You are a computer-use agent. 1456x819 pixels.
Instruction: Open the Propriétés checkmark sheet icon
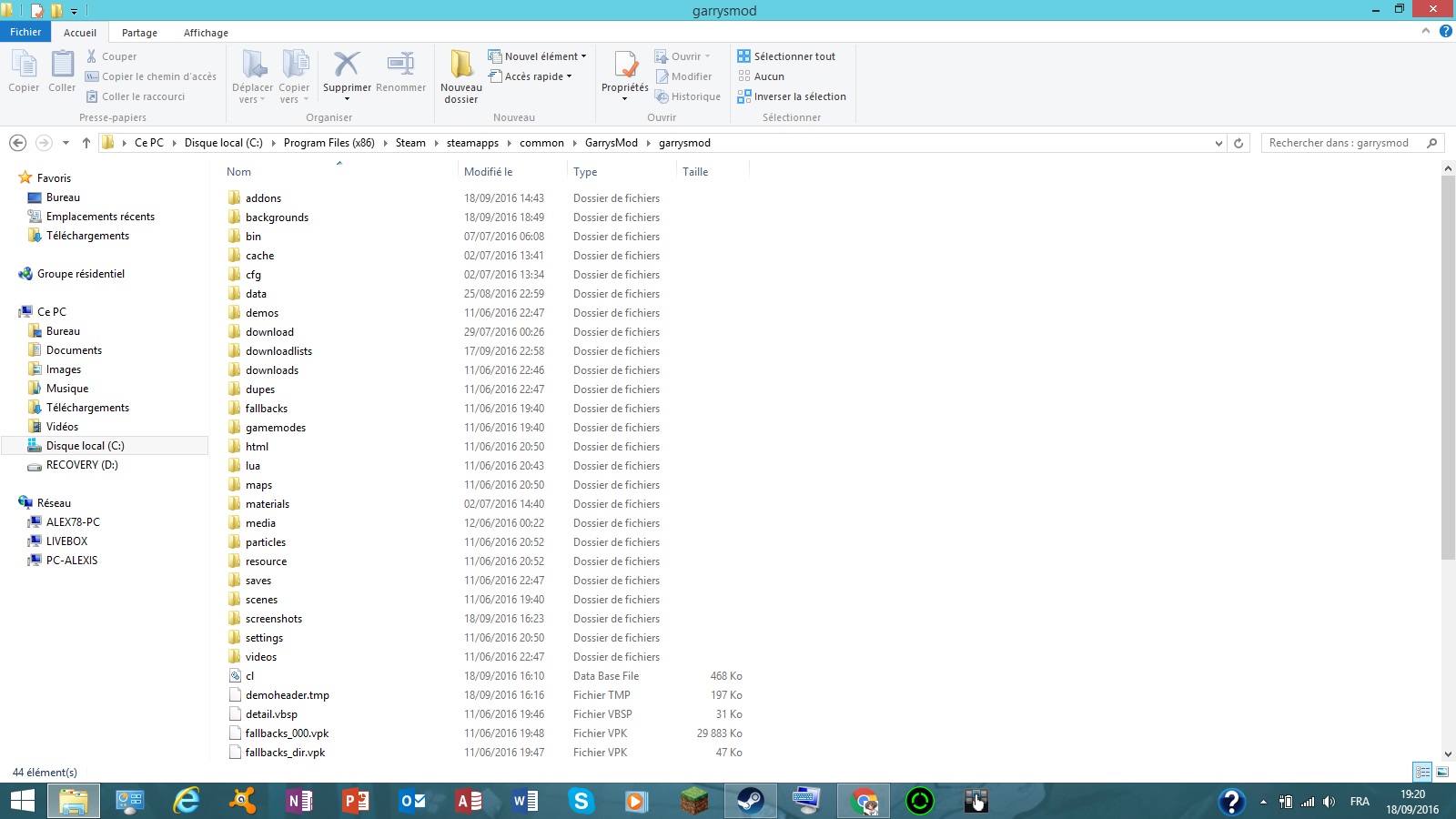coord(625,64)
